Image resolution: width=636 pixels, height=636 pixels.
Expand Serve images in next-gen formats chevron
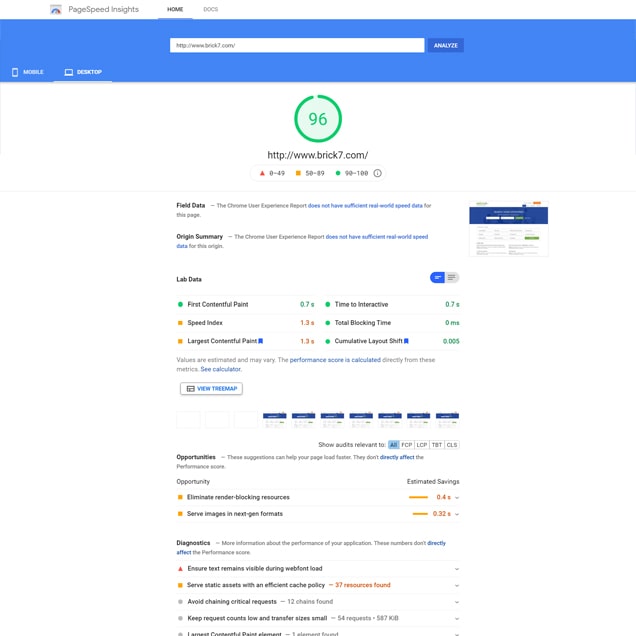(x=457, y=514)
